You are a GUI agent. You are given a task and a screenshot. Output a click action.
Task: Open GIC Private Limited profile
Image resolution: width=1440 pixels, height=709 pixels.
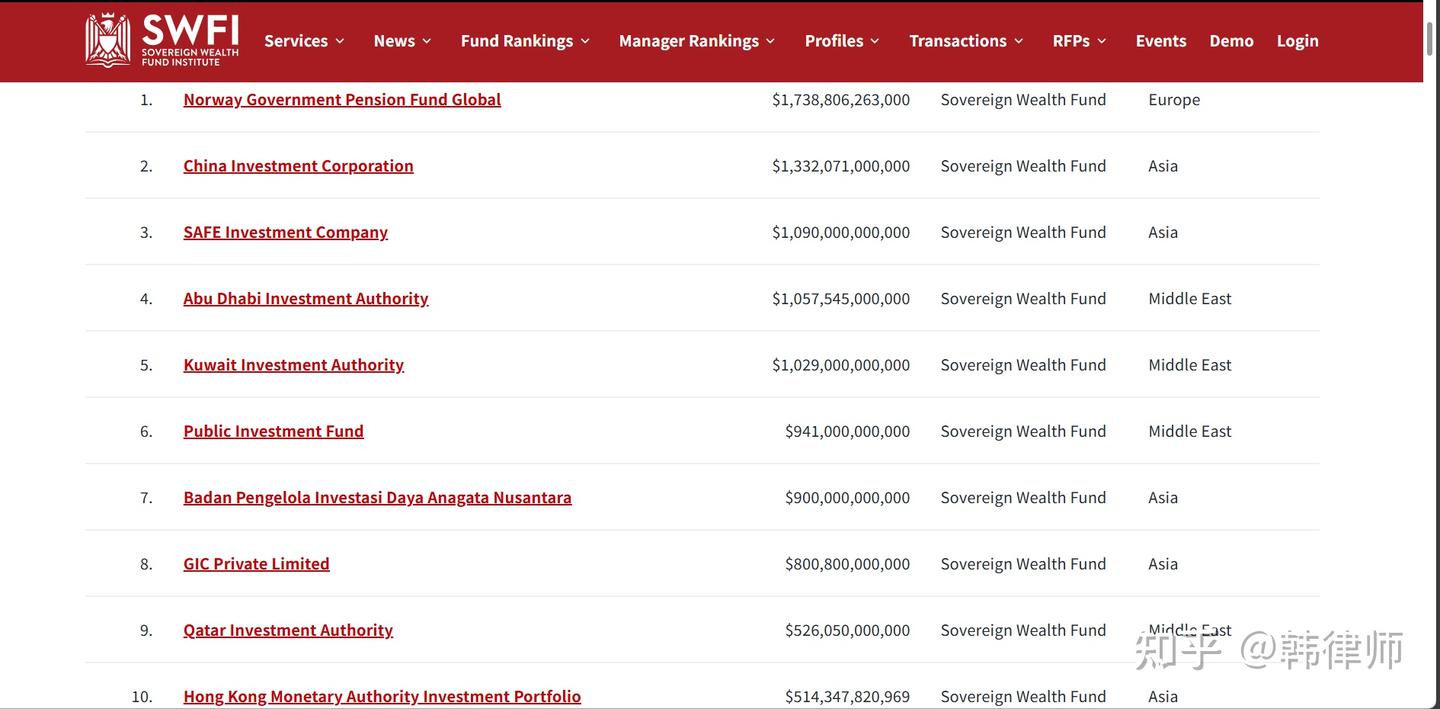coord(256,563)
